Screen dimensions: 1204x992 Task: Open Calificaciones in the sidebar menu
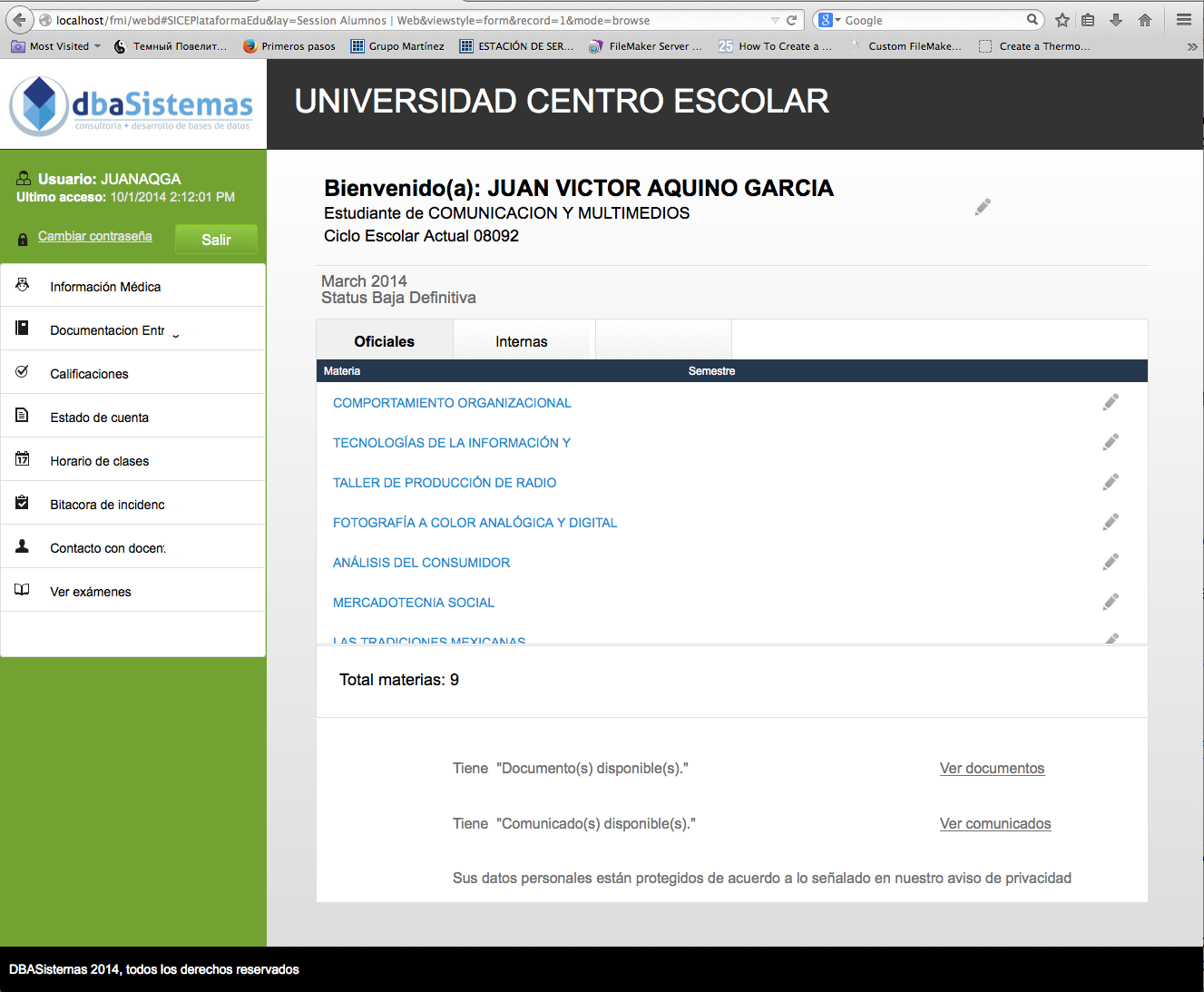coord(89,374)
